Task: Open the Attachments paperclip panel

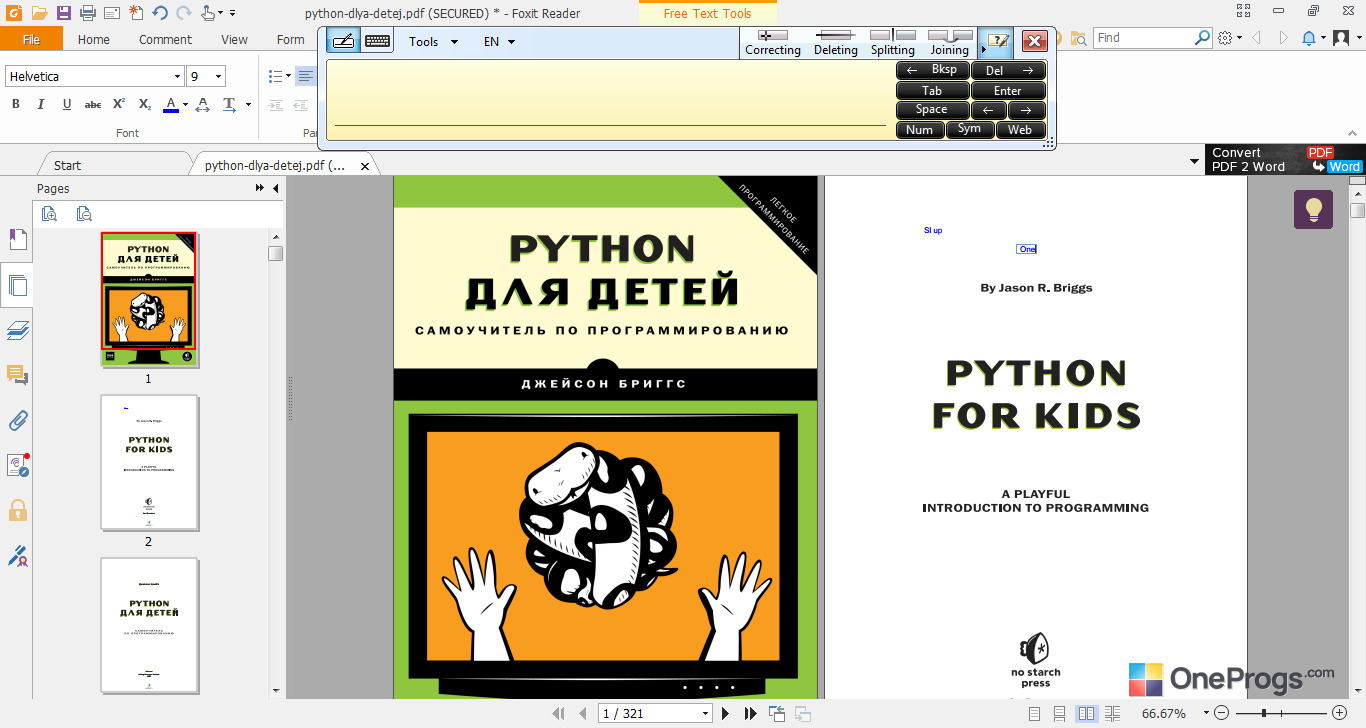Action: click(x=17, y=420)
